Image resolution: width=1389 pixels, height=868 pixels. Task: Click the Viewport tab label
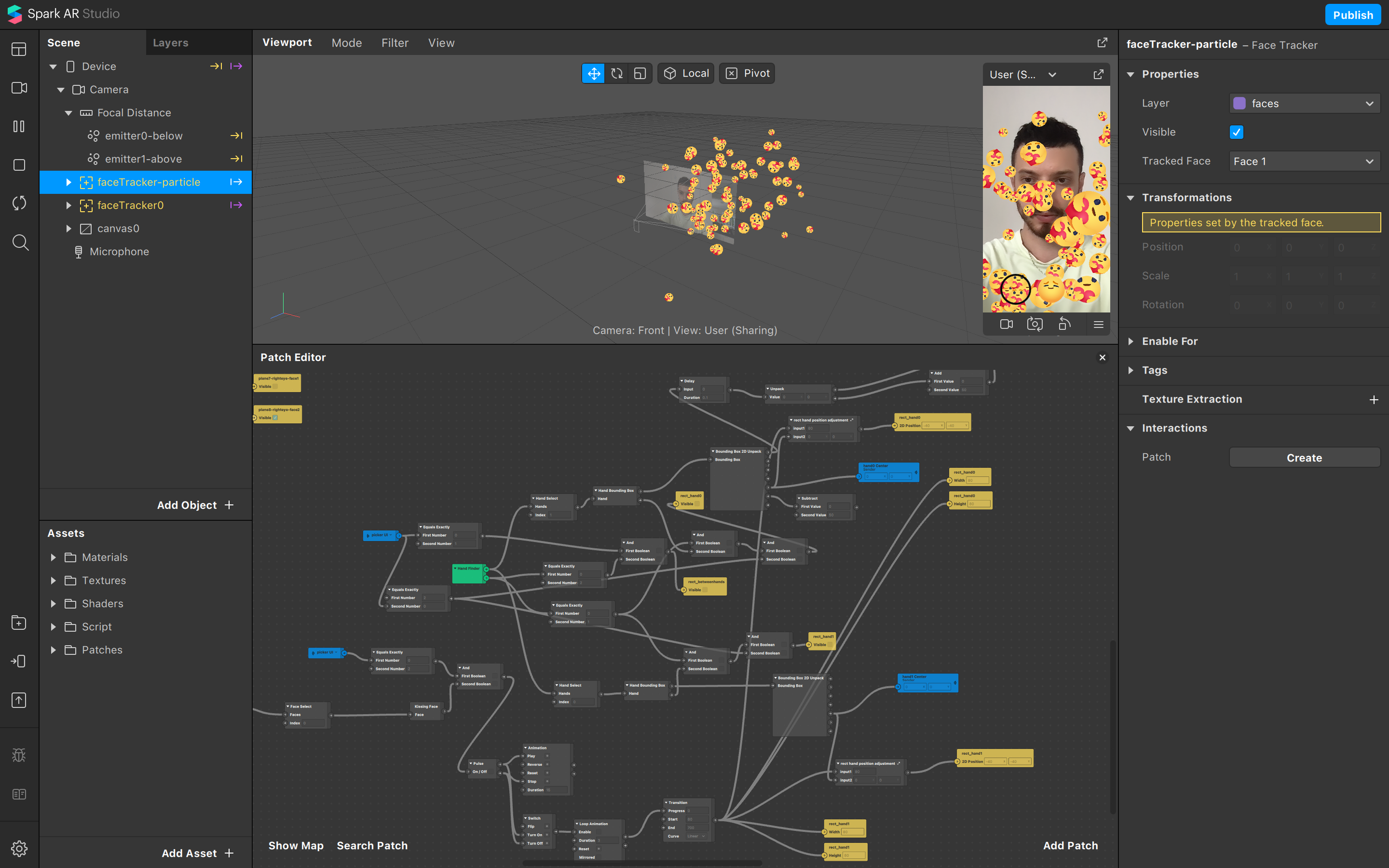287,42
